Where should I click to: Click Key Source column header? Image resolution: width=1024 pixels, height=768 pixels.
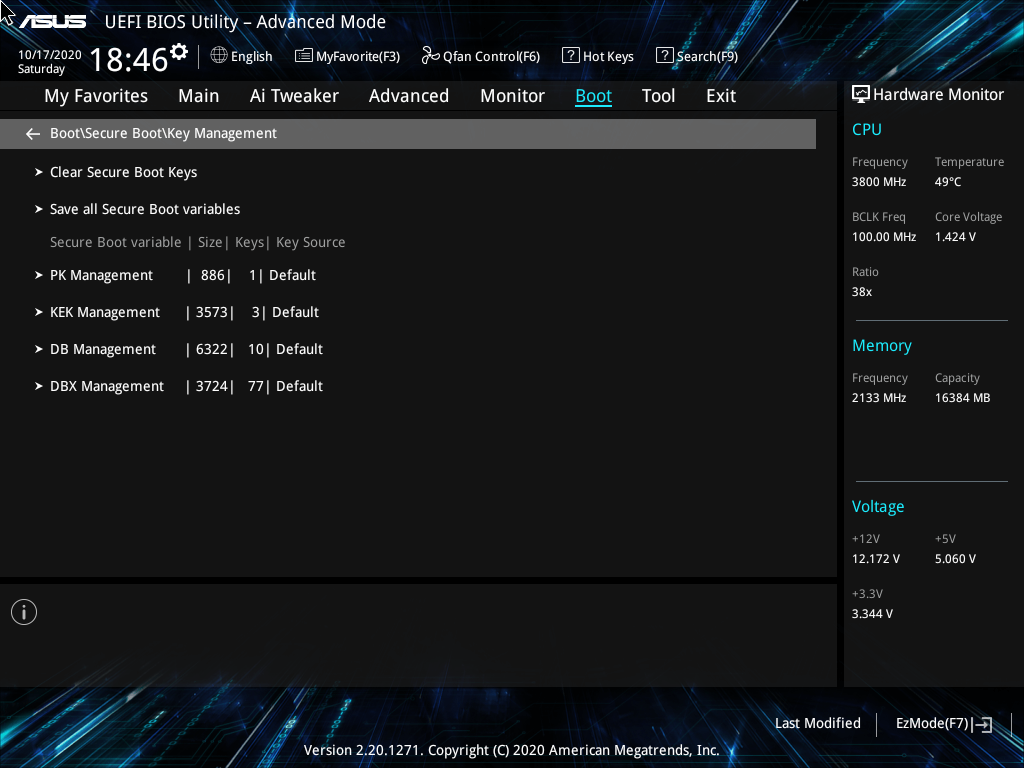click(311, 242)
